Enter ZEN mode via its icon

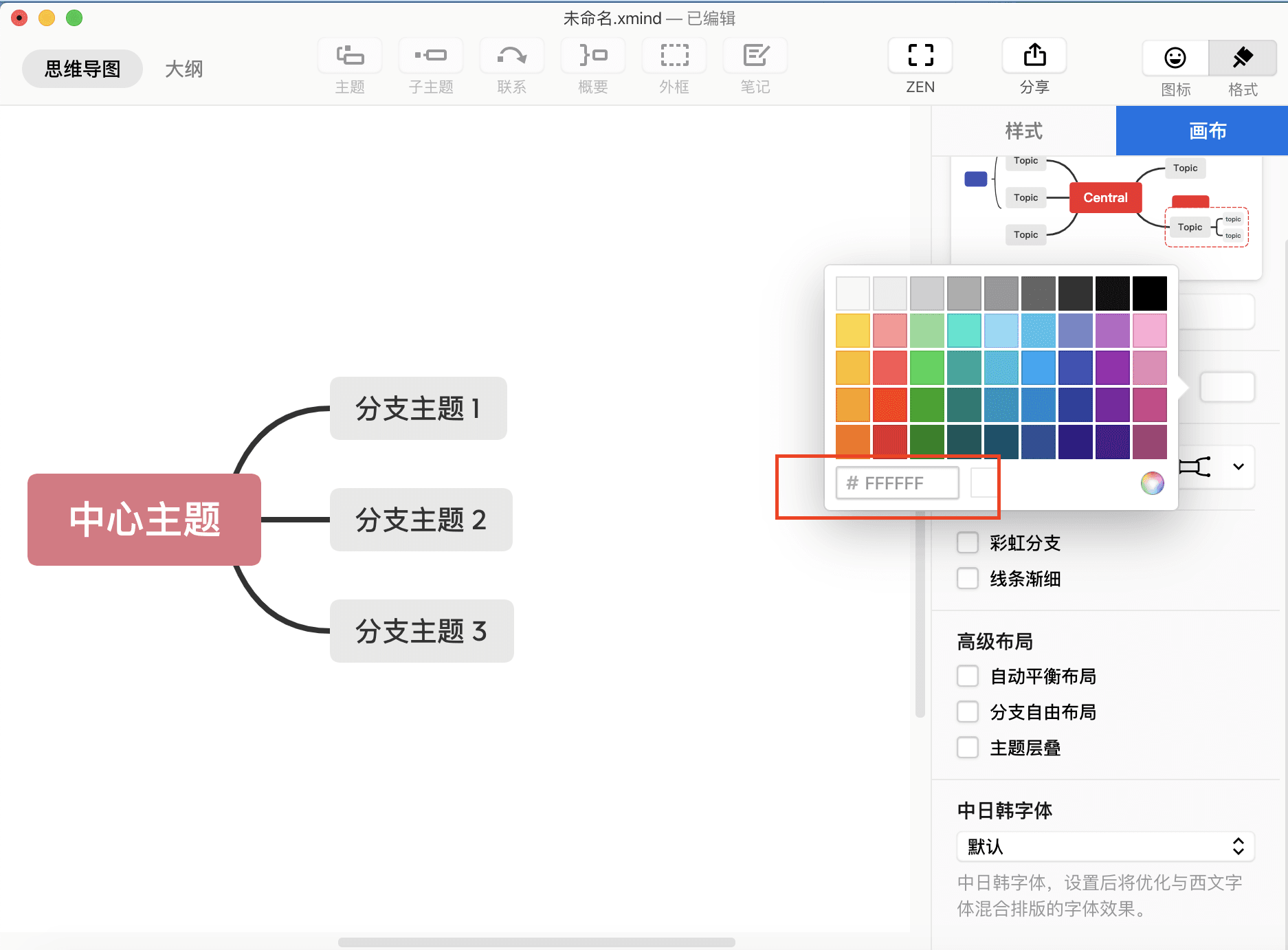tap(920, 55)
